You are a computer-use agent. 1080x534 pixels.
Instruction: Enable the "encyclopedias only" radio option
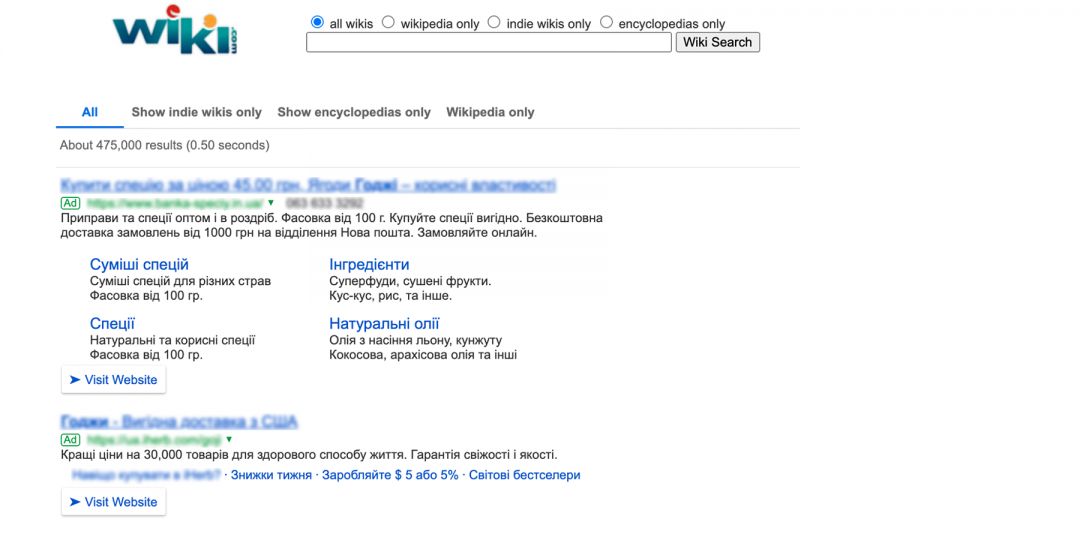tap(606, 22)
